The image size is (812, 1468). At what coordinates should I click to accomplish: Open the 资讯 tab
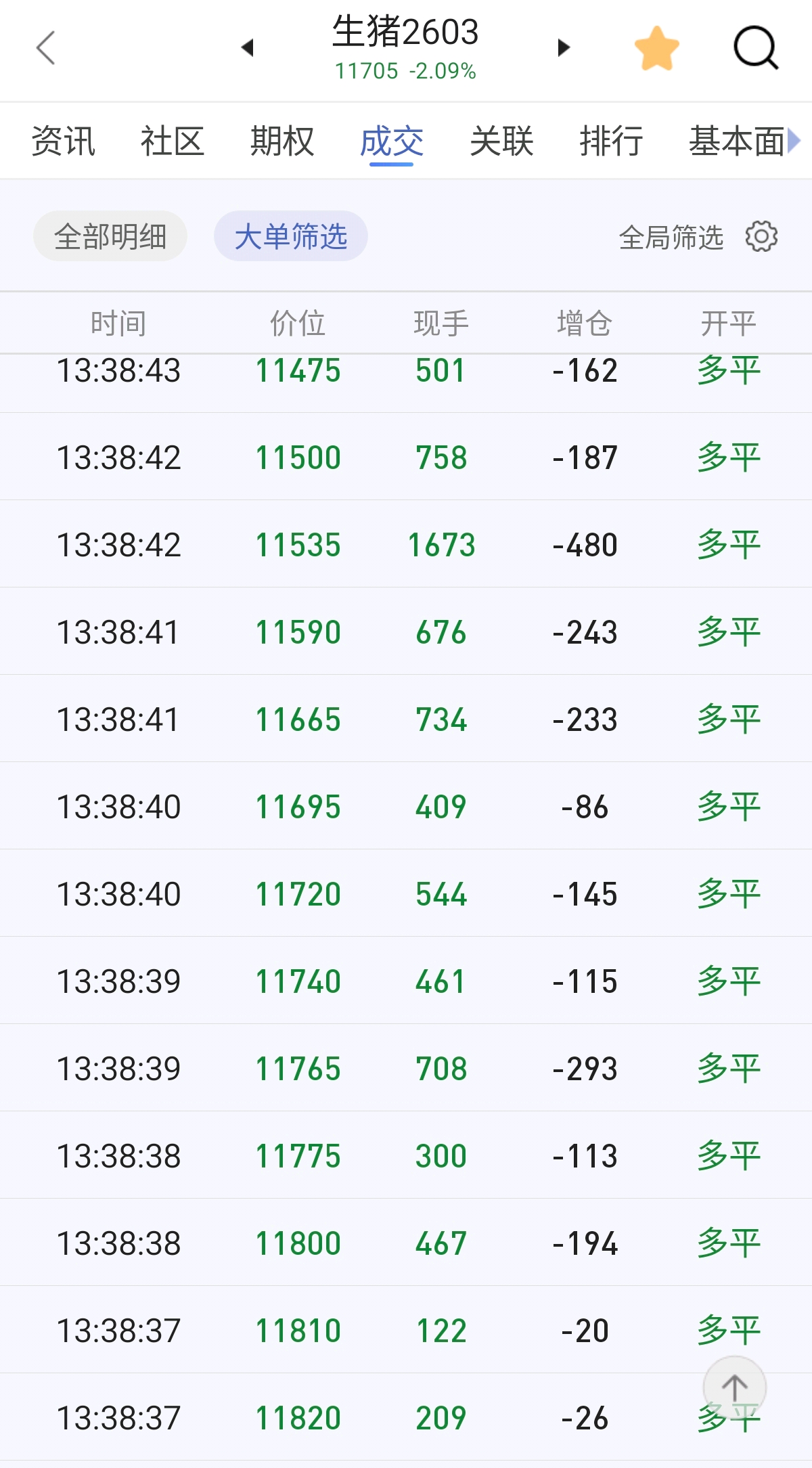click(x=64, y=141)
